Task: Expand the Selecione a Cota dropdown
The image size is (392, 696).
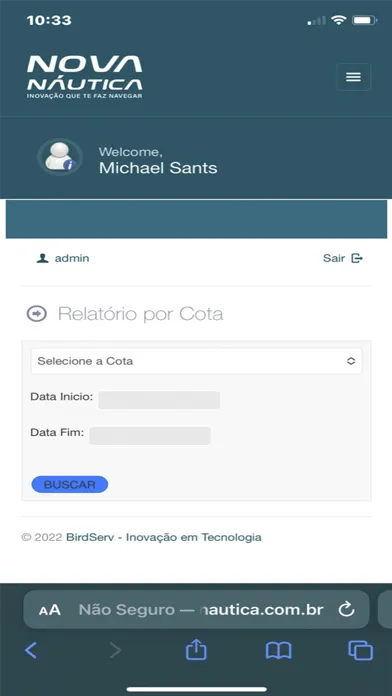Action: (x=196, y=361)
